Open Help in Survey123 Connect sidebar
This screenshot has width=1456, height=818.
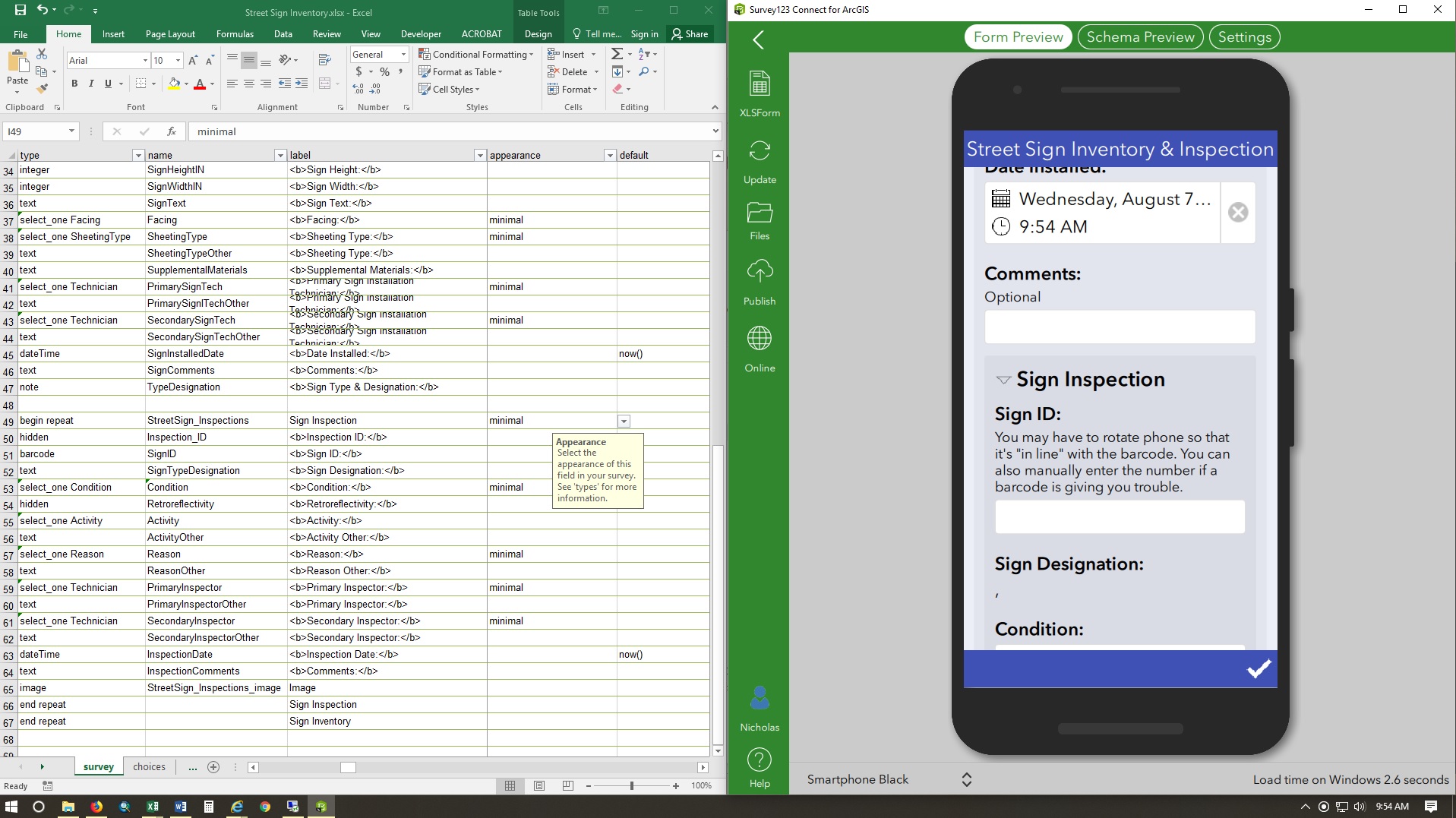760,767
